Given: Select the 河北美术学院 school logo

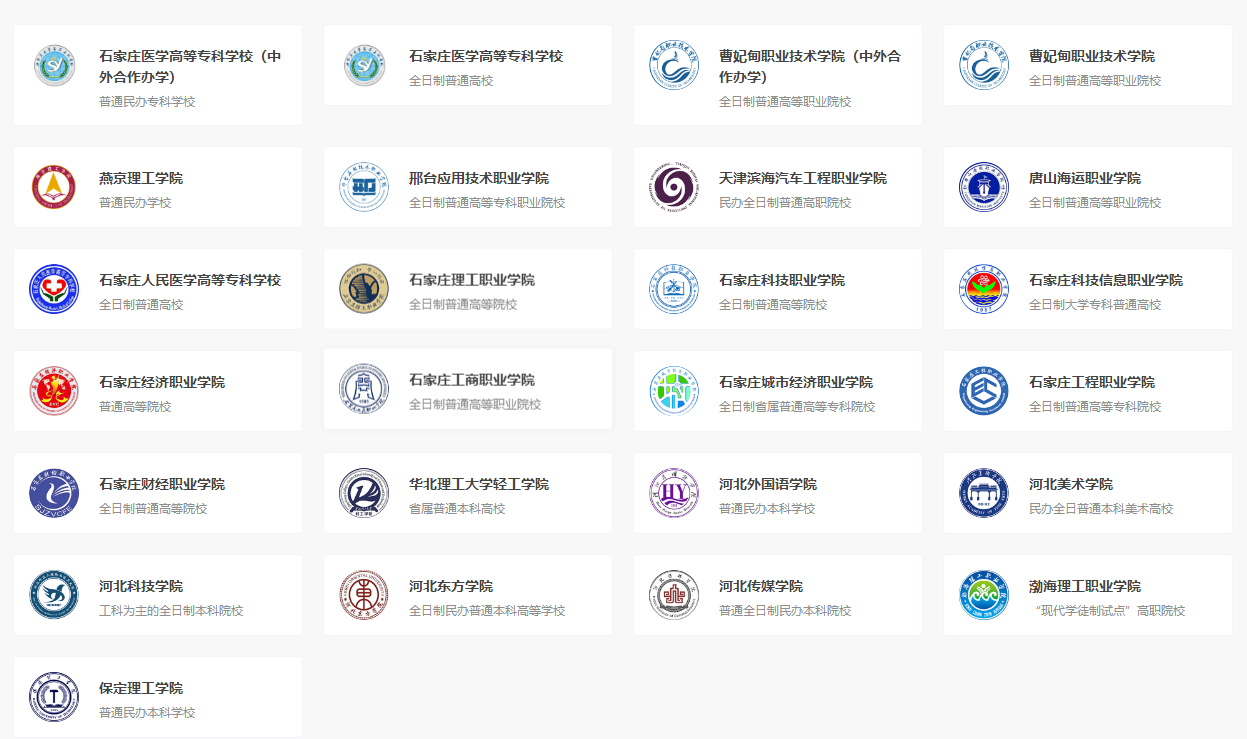Looking at the screenshot, I should pos(984,494).
